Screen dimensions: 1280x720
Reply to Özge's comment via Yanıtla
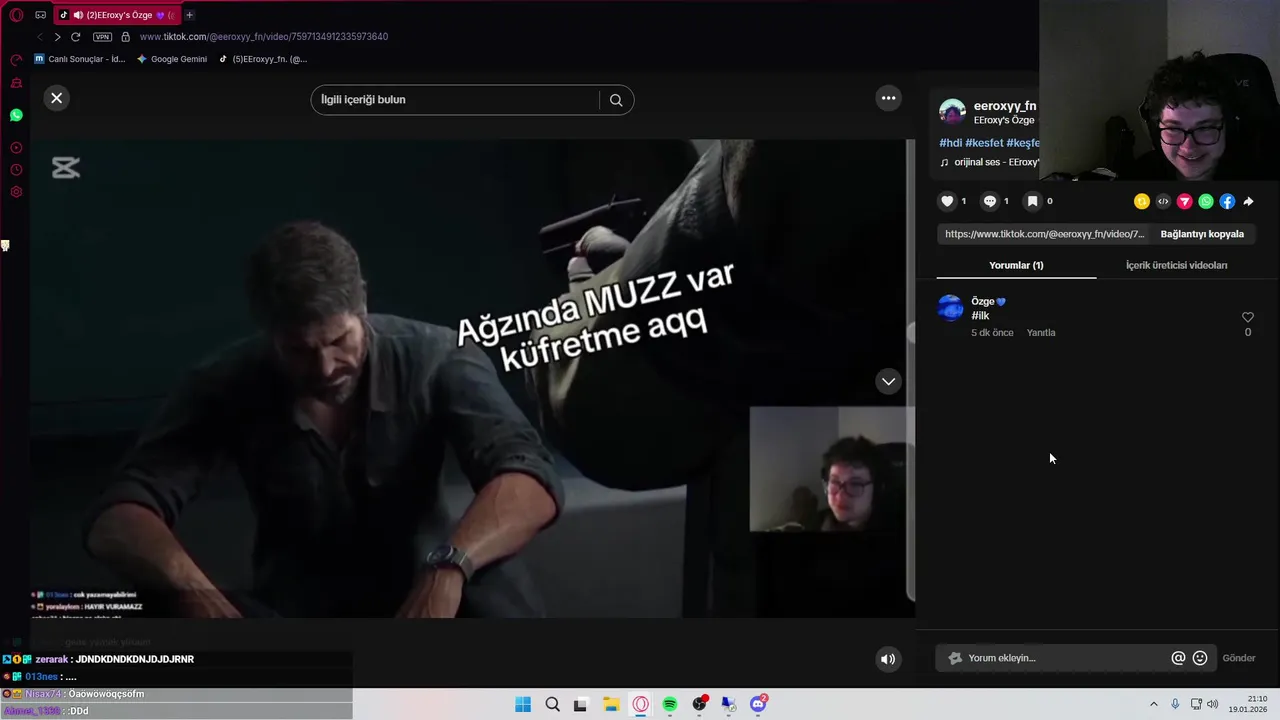point(1041,333)
